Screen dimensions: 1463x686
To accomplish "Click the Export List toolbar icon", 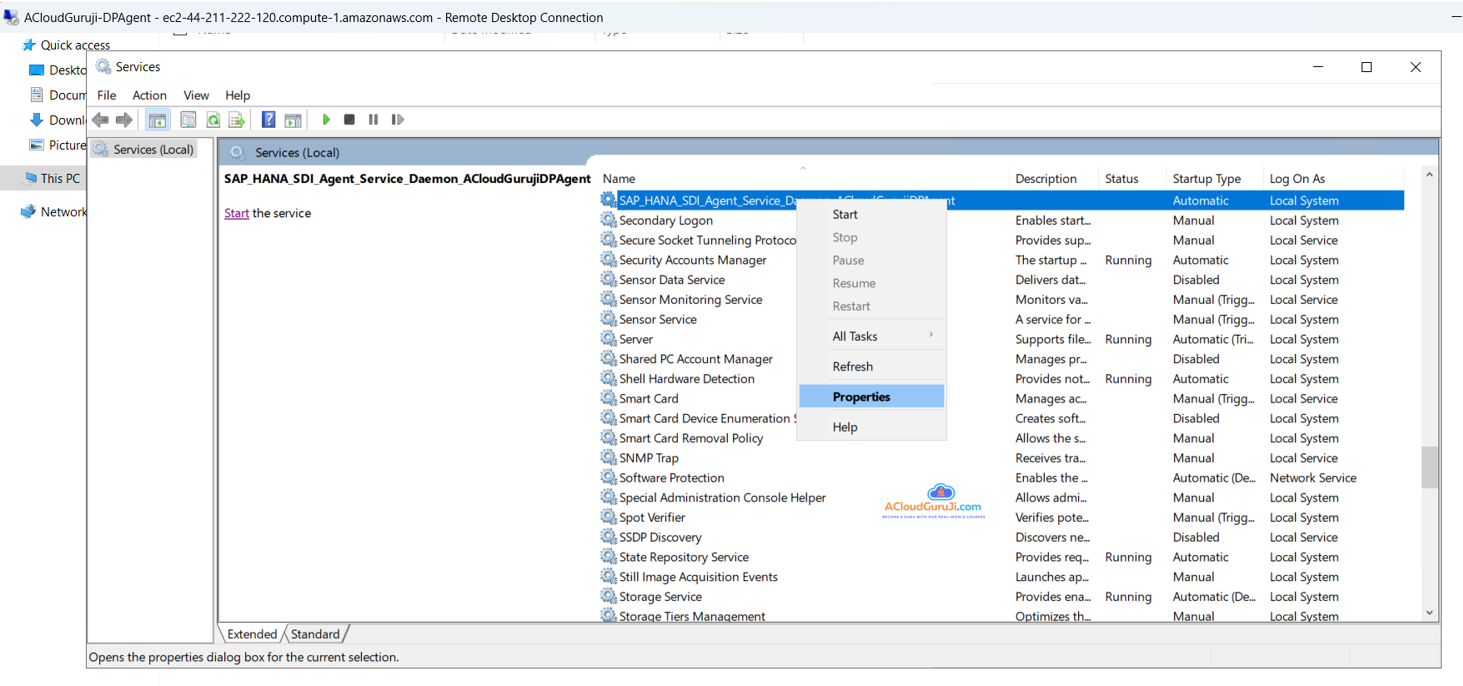I will (x=237, y=120).
